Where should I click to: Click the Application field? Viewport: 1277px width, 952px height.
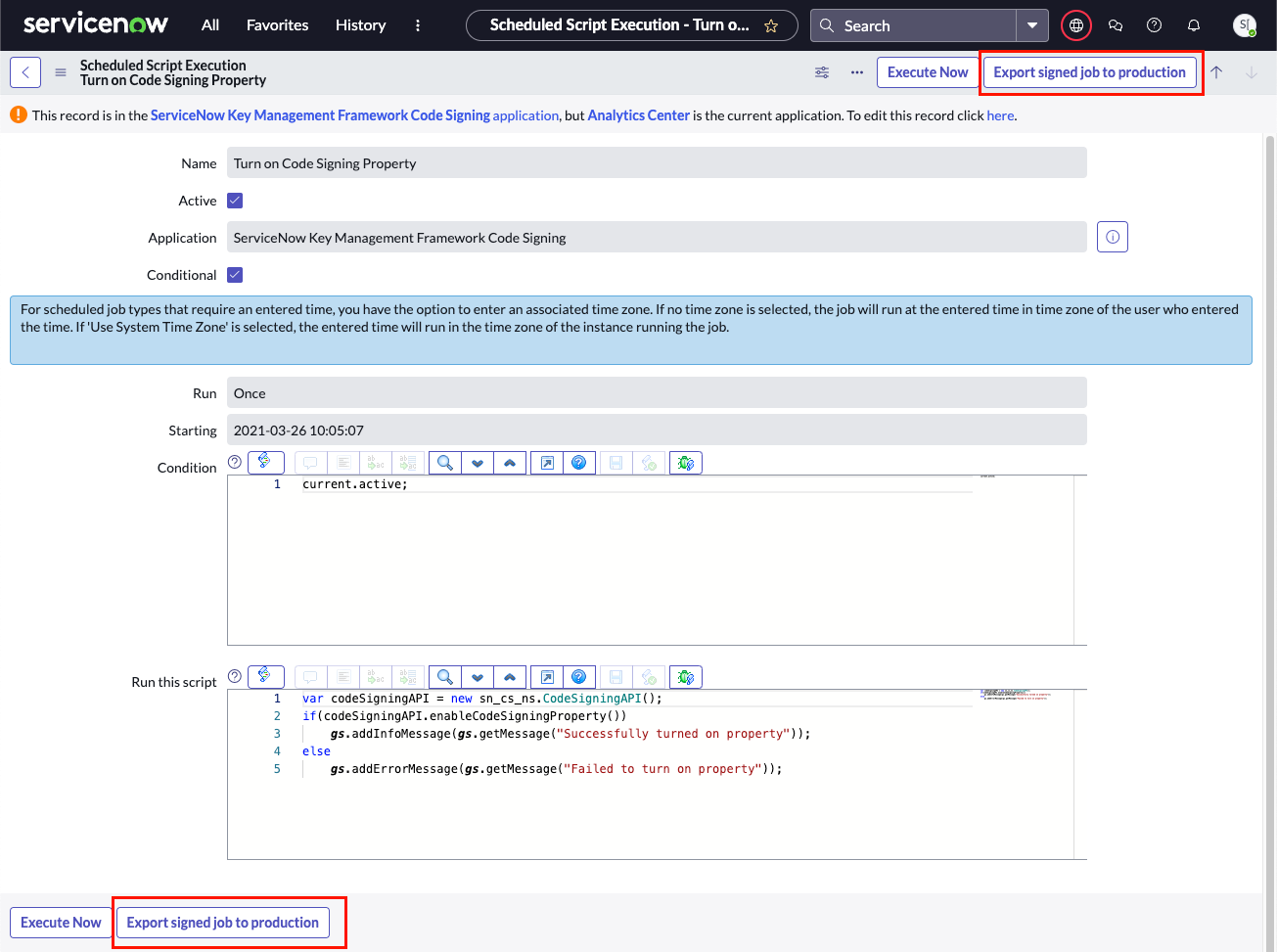pos(657,238)
